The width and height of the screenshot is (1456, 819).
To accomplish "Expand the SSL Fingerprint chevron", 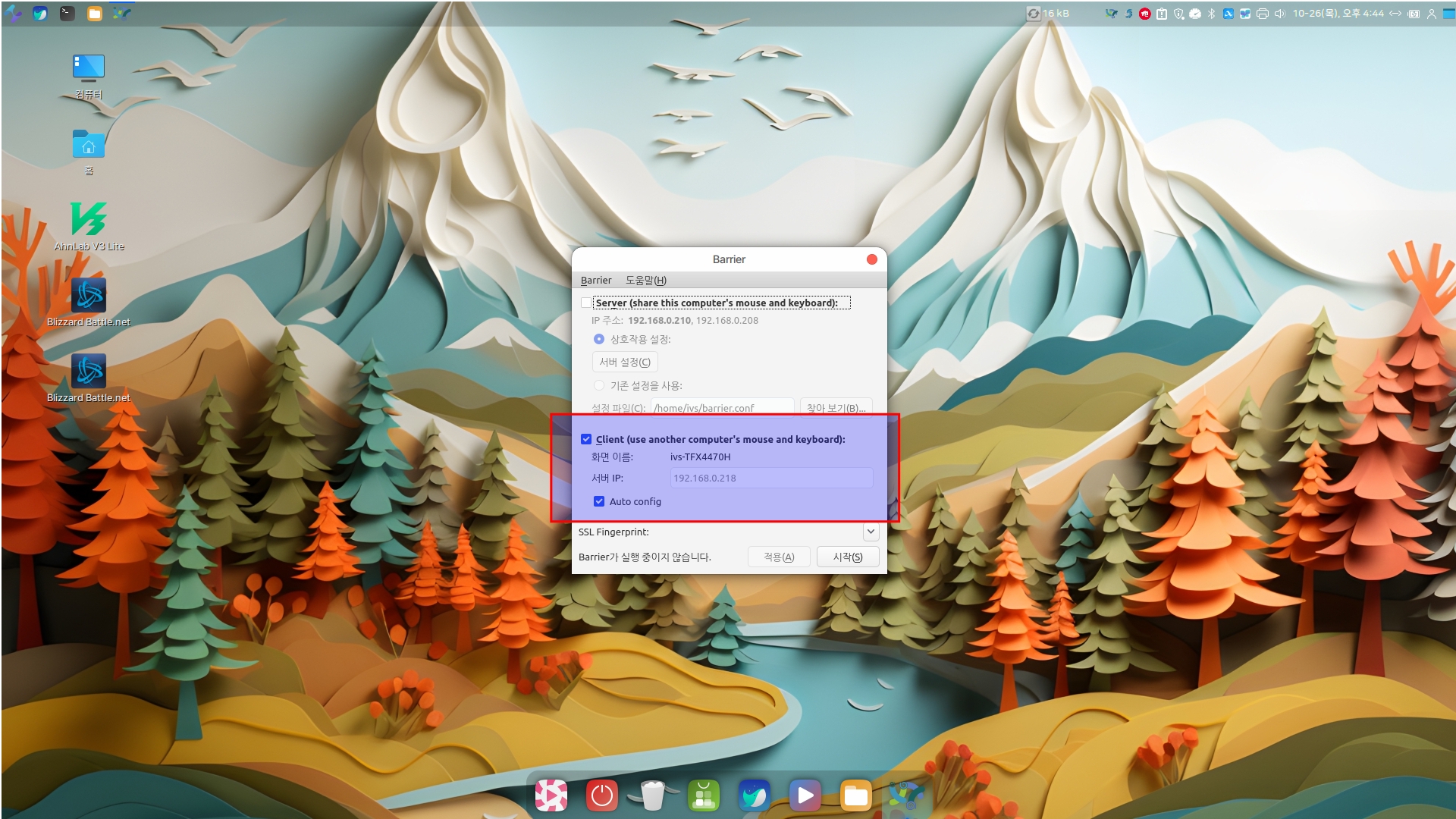I will click(871, 532).
